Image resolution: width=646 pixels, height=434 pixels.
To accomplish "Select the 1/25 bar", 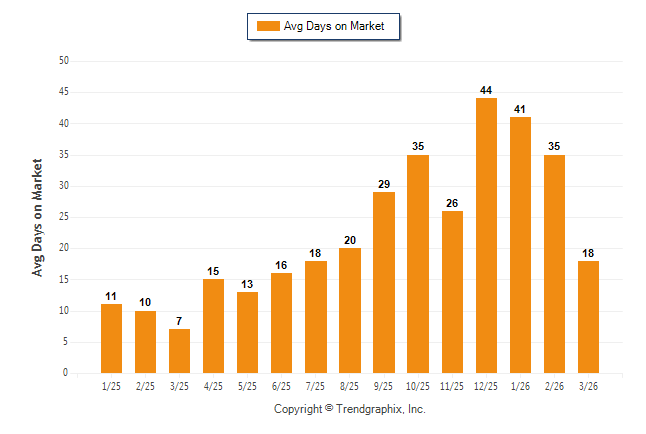I will point(112,338).
